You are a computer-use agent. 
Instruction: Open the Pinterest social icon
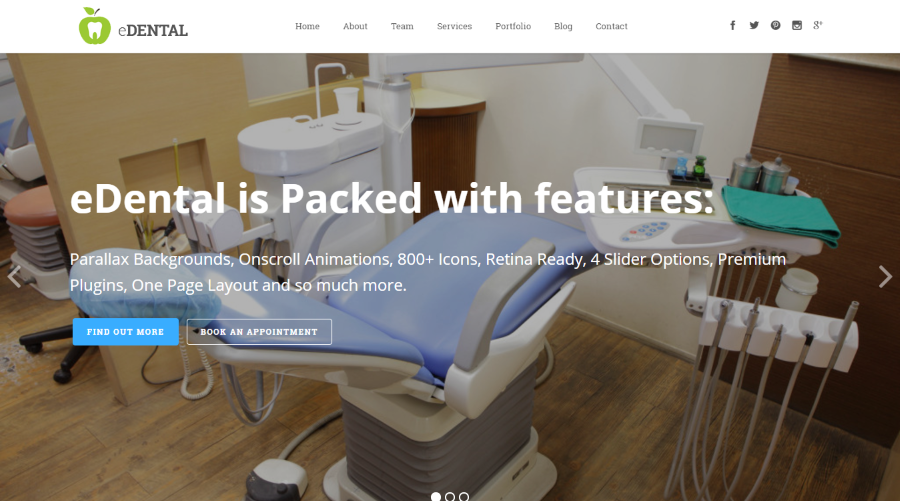(775, 25)
